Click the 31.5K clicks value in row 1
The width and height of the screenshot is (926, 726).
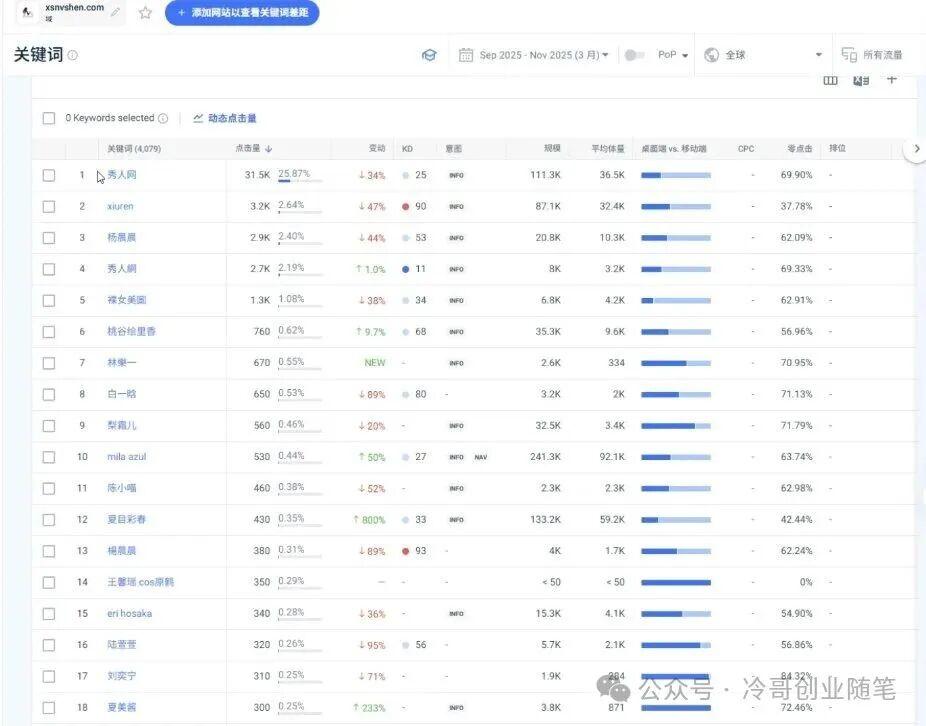257,175
